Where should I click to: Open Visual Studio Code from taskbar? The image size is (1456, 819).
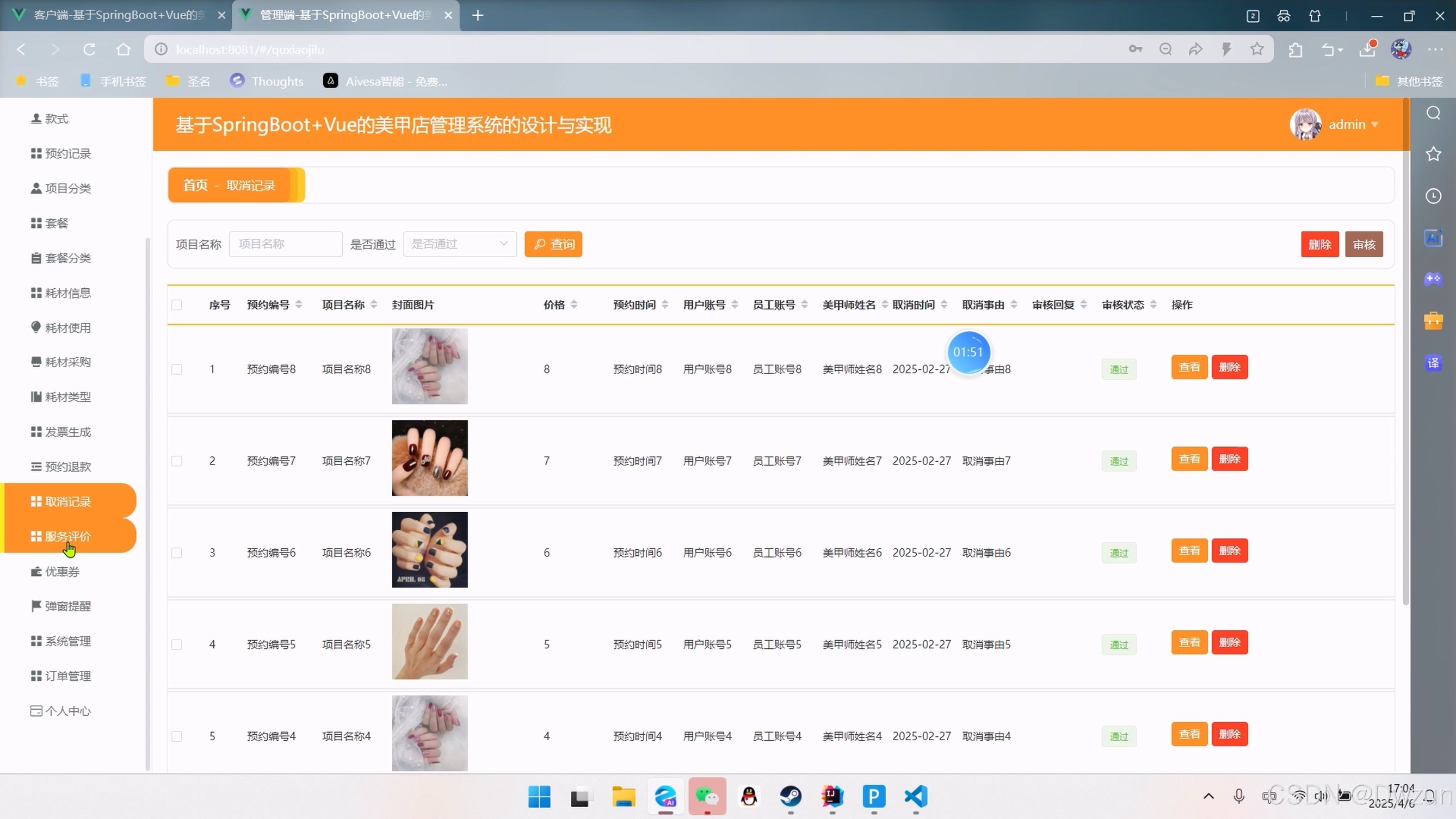(x=916, y=796)
